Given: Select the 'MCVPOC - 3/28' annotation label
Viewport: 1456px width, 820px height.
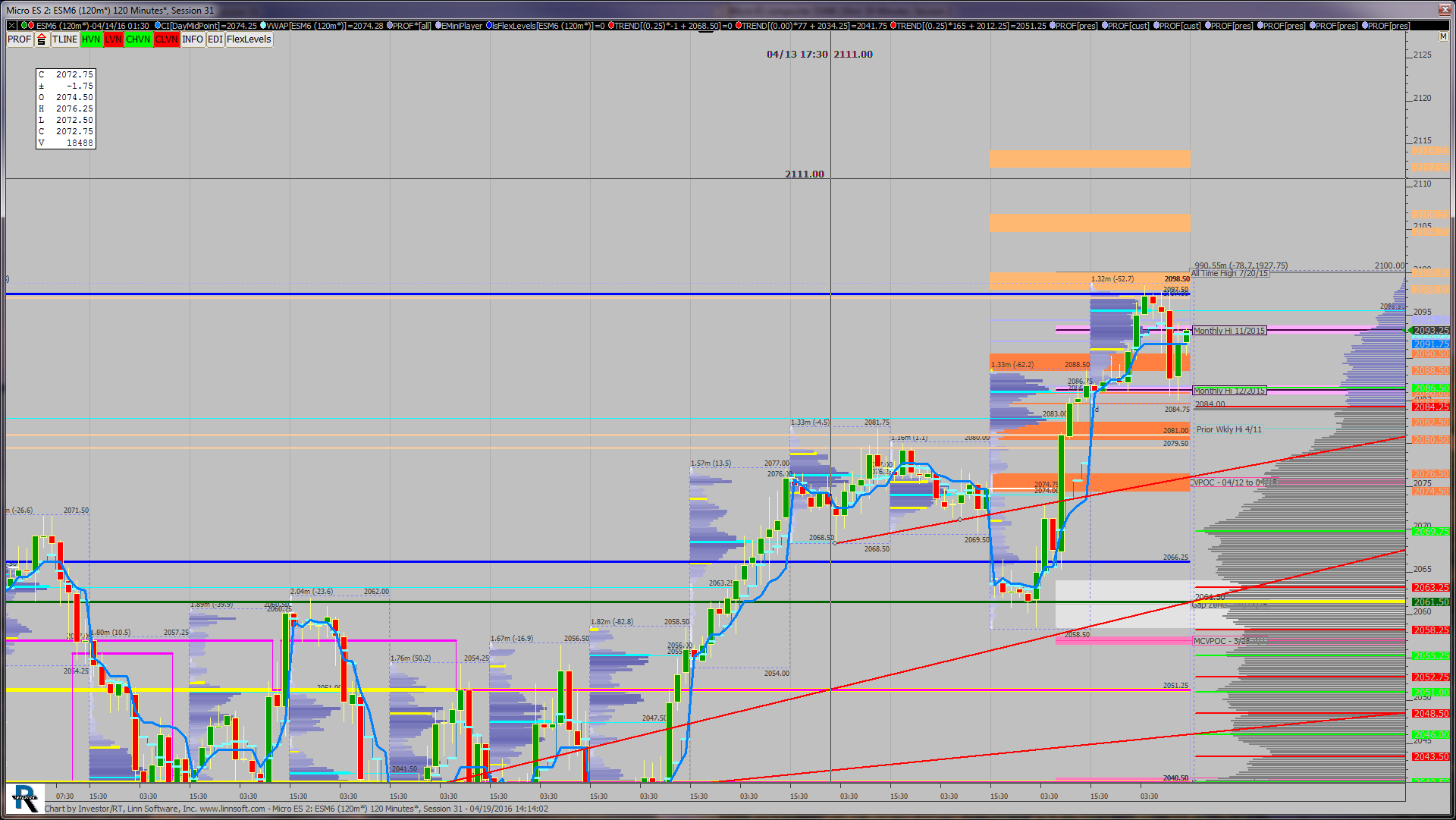Looking at the screenshot, I should click(x=1229, y=641).
